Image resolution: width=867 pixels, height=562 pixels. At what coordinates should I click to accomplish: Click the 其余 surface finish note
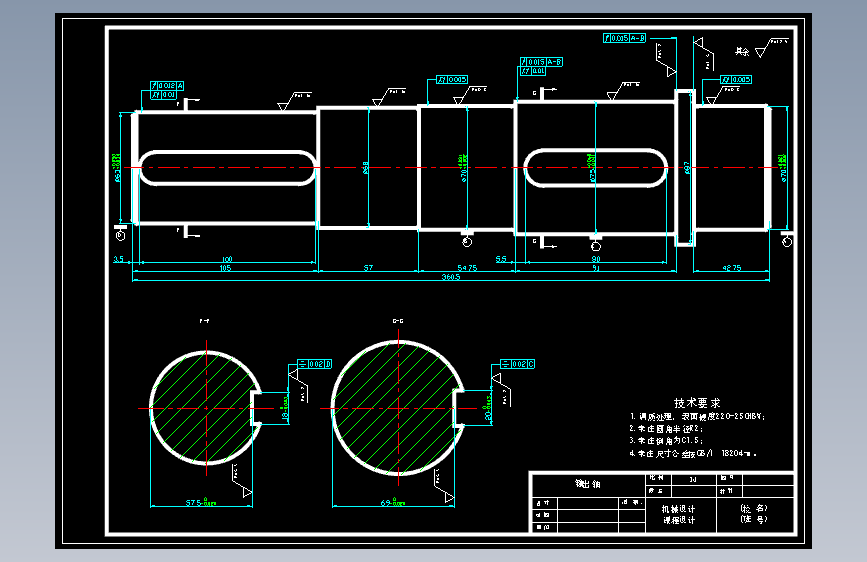[742, 51]
